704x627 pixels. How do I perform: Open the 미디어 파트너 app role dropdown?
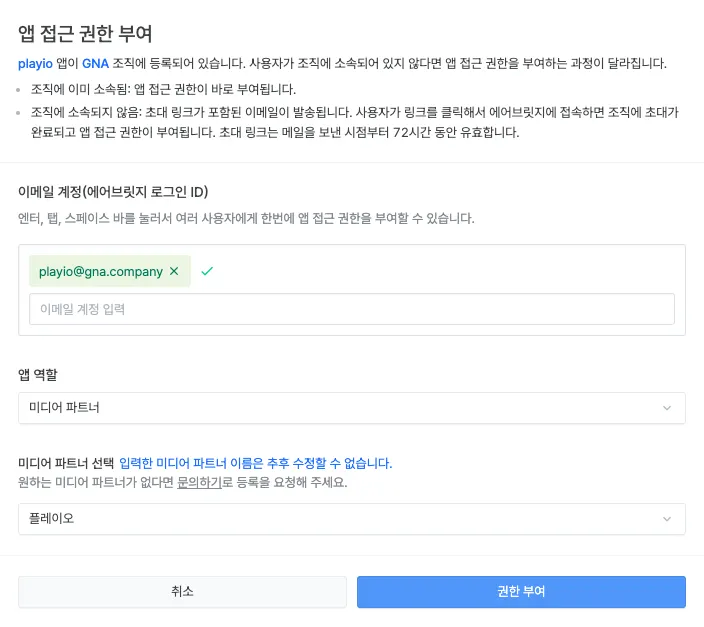click(351, 408)
